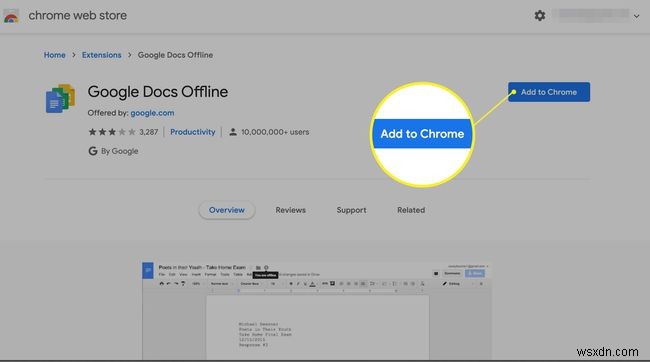Switch to the Reviews tab

tap(291, 210)
